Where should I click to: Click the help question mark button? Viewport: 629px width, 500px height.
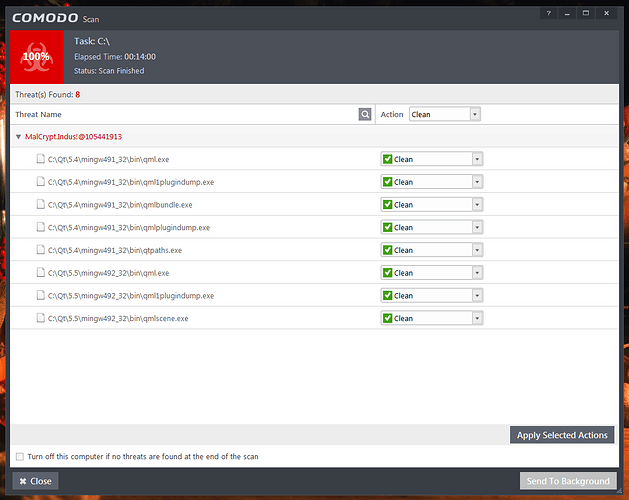click(x=548, y=13)
